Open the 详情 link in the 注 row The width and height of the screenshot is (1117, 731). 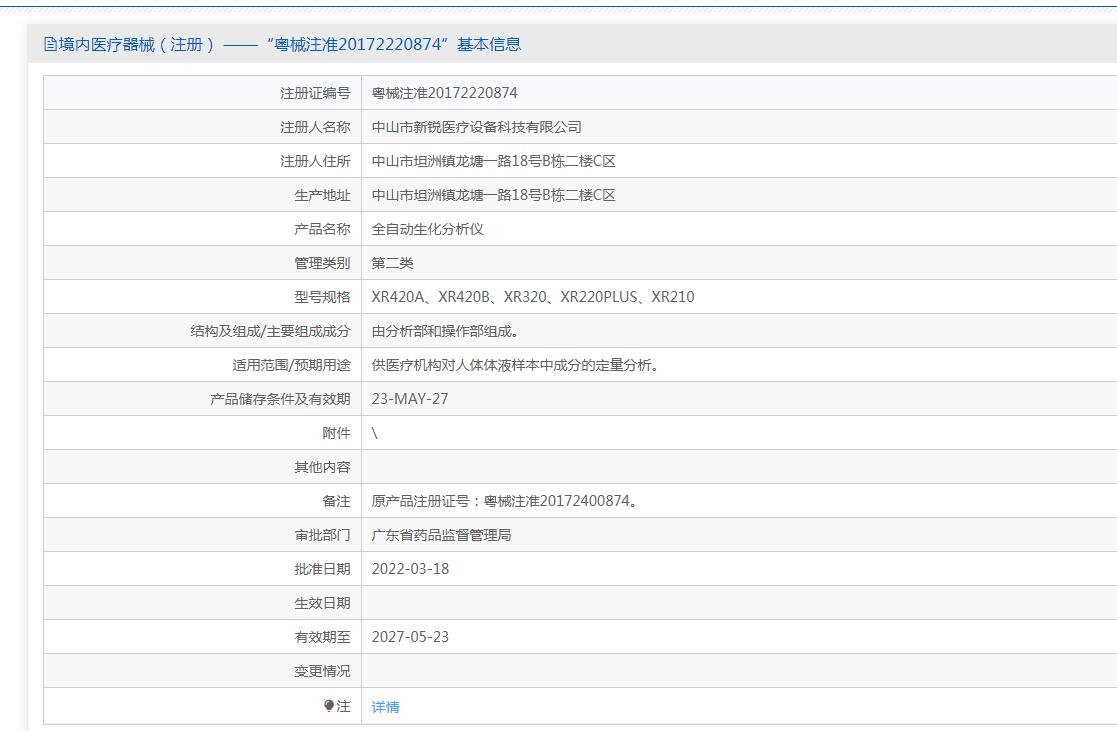[x=385, y=707]
